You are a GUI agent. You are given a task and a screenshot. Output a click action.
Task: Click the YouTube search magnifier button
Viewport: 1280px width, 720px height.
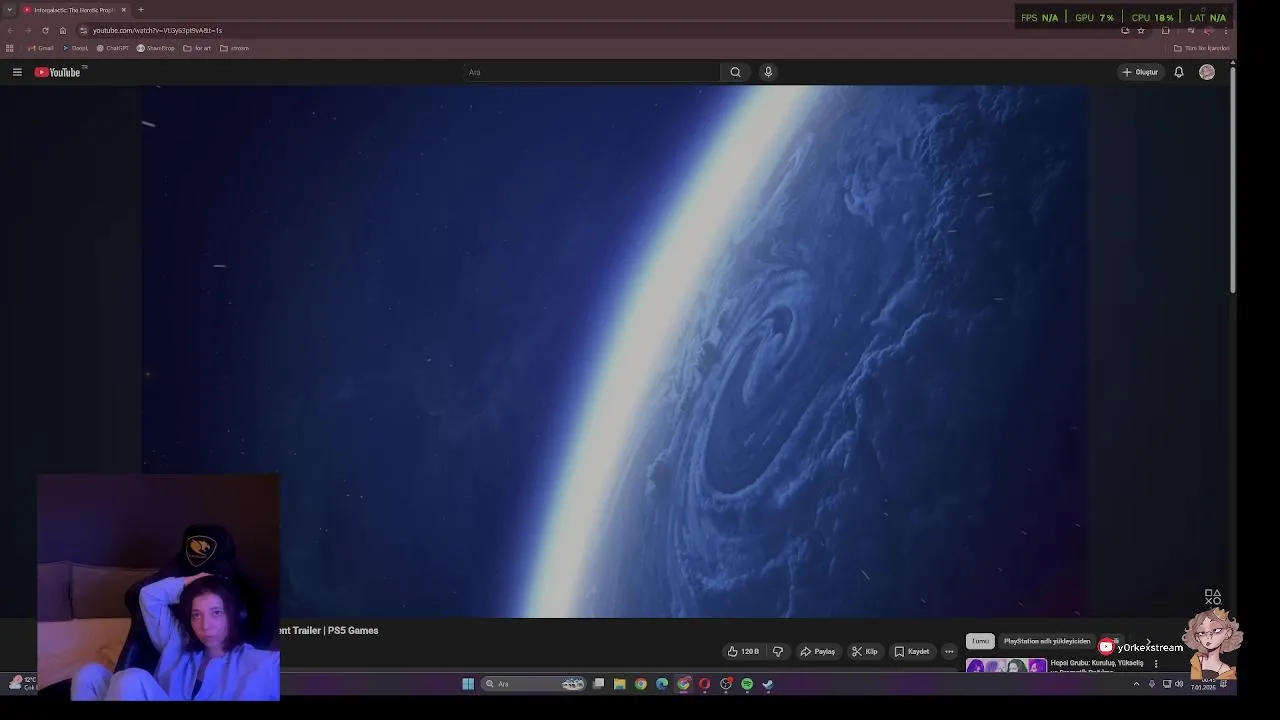pos(735,72)
